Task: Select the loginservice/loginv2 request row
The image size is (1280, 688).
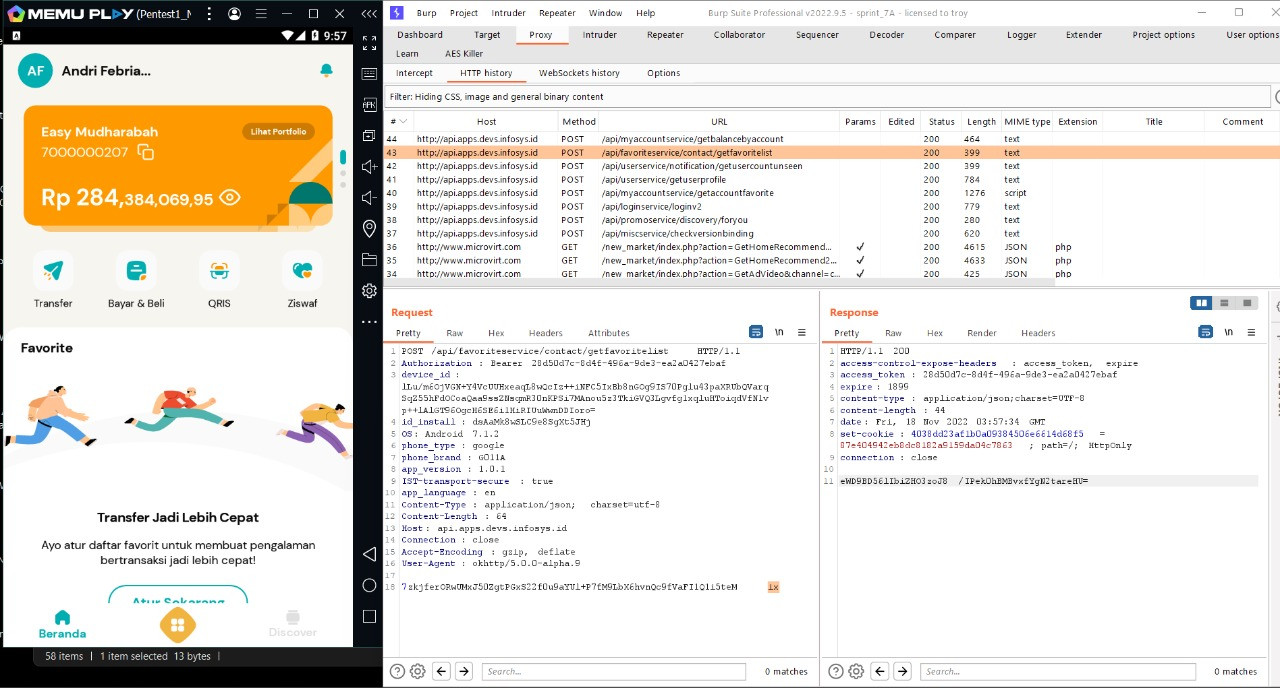Action: (832, 207)
